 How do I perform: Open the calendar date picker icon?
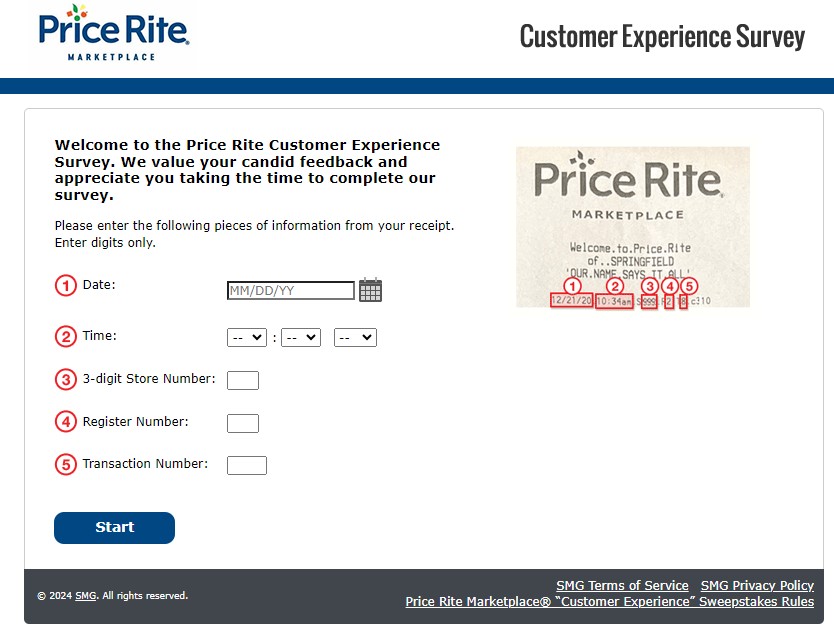pos(370,290)
